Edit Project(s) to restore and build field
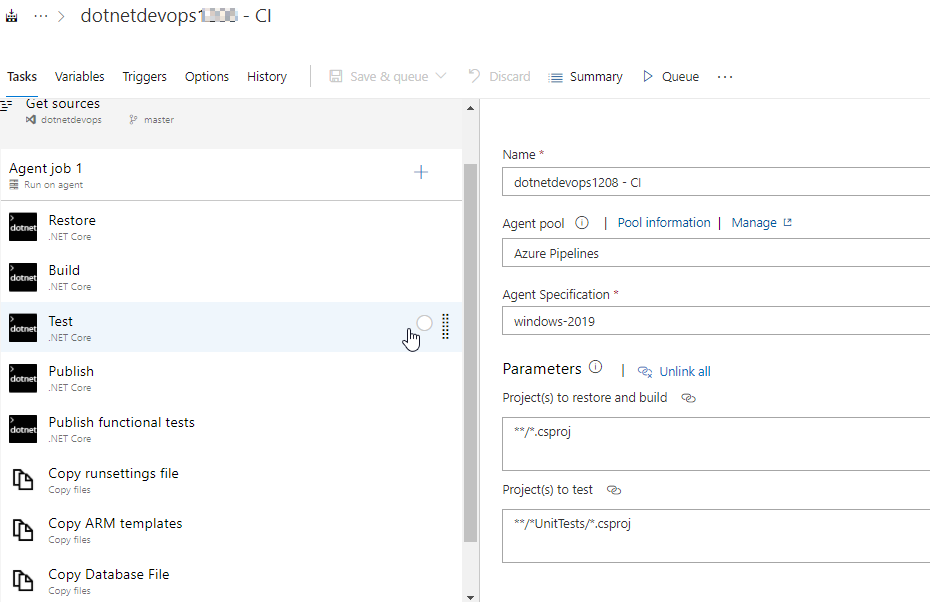The image size is (930, 602). [x=716, y=444]
